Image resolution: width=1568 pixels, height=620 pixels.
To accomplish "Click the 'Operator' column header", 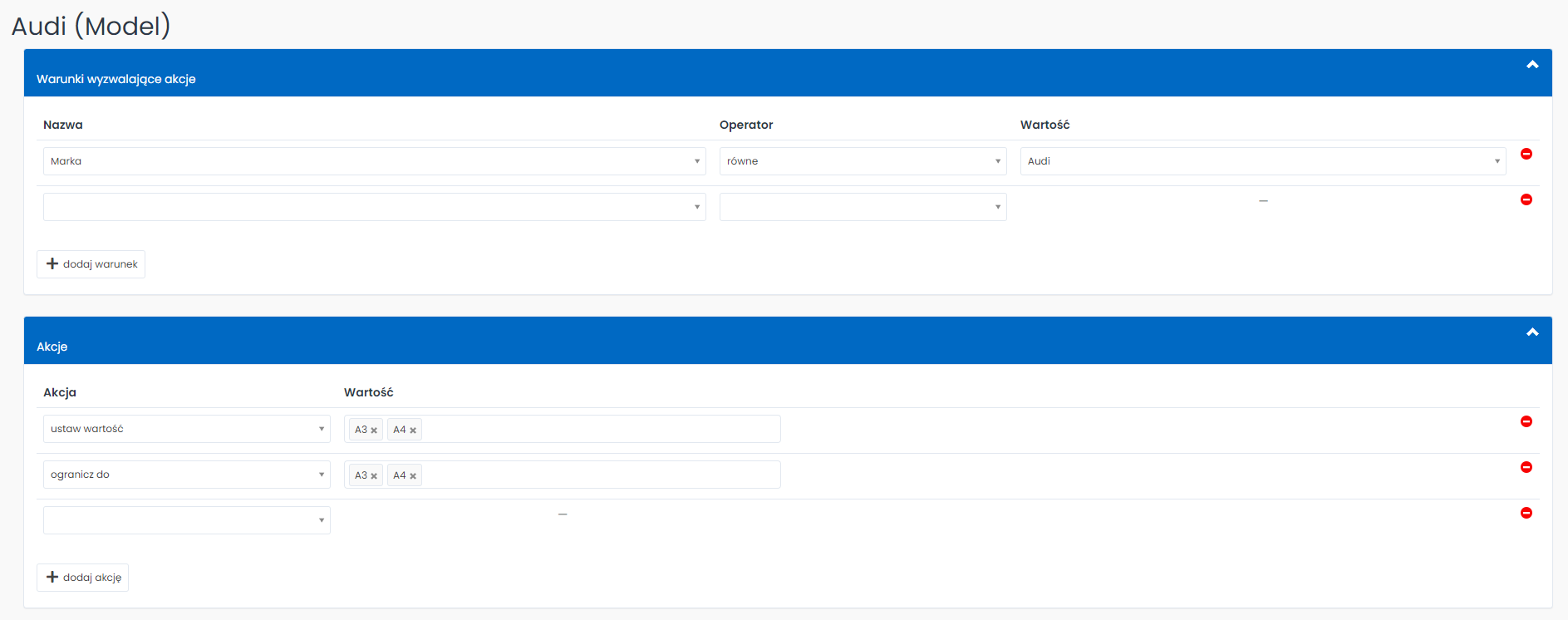I will (746, 125).
